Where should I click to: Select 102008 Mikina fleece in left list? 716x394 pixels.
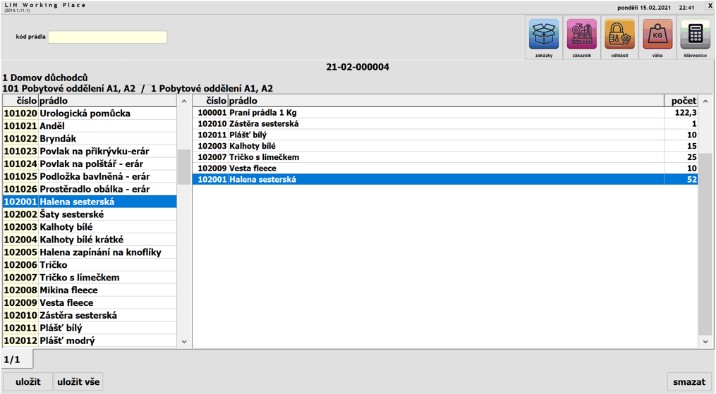click(x=90, y=290)
